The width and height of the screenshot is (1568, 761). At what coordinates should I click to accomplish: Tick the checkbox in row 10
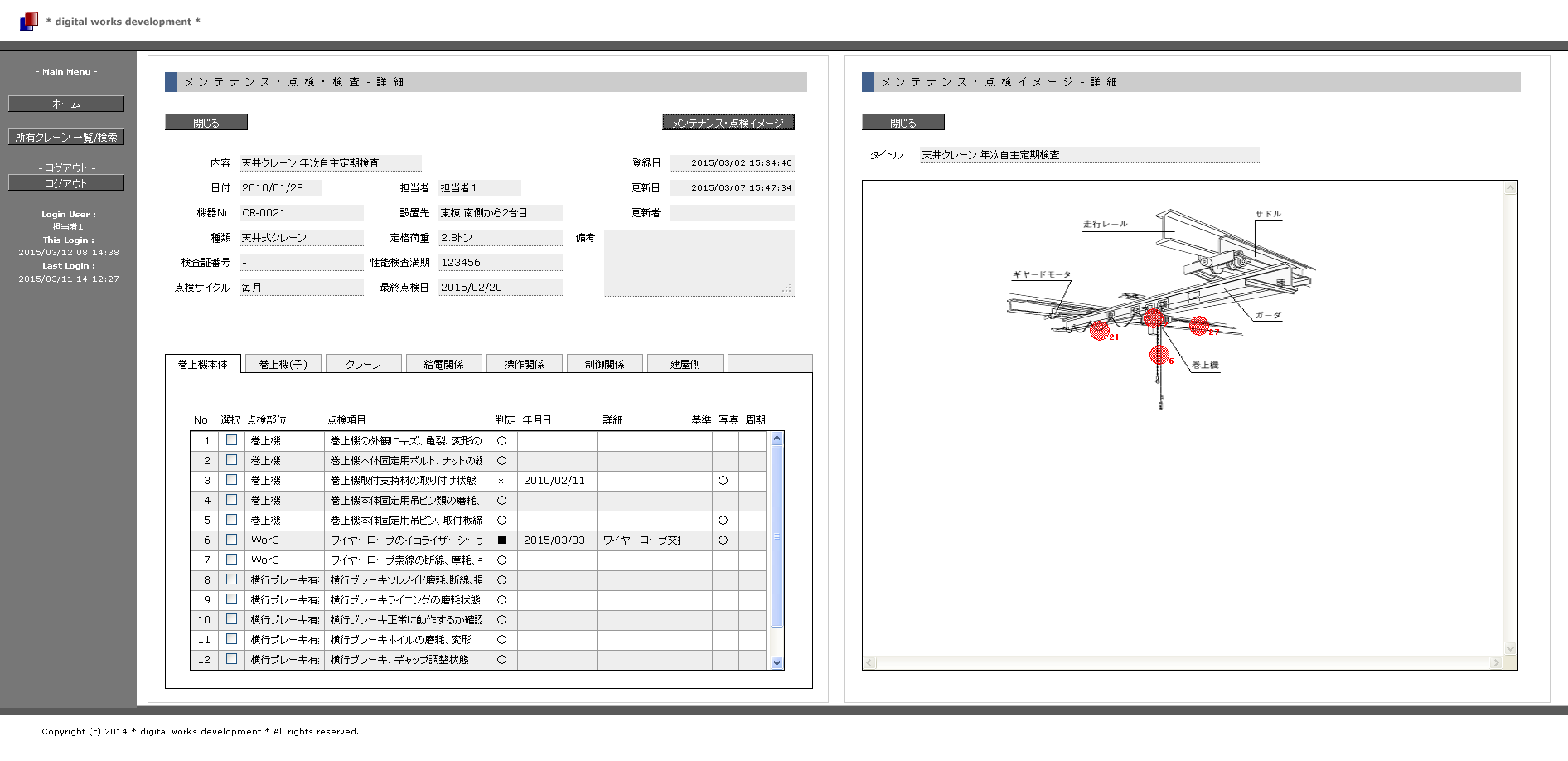[232, 619]
